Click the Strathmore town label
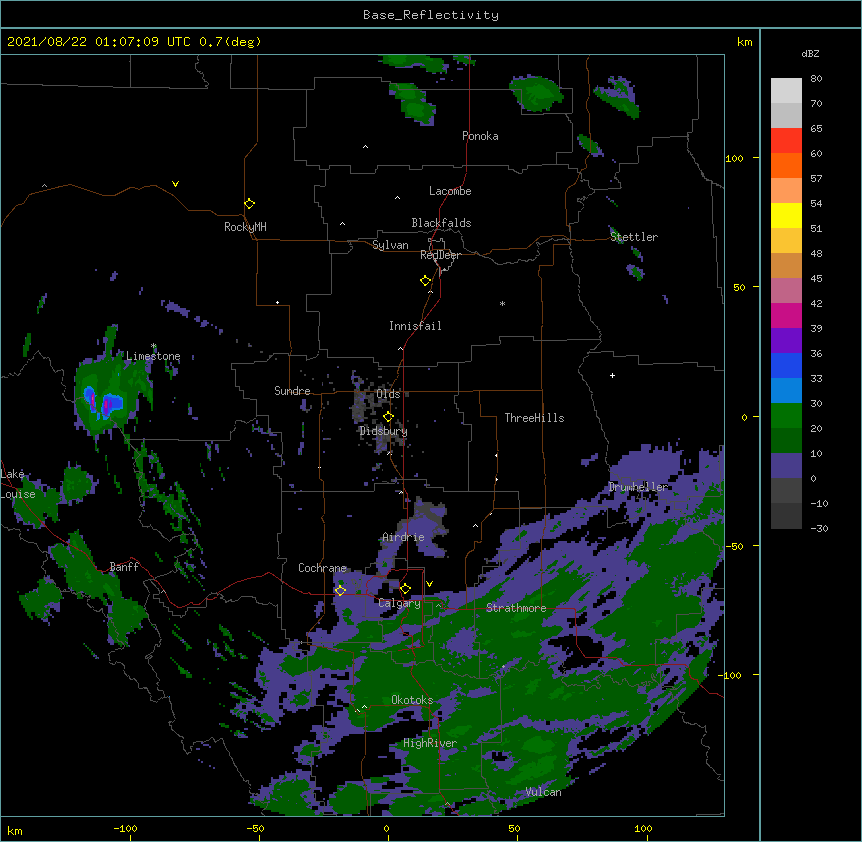 point(516,607)
